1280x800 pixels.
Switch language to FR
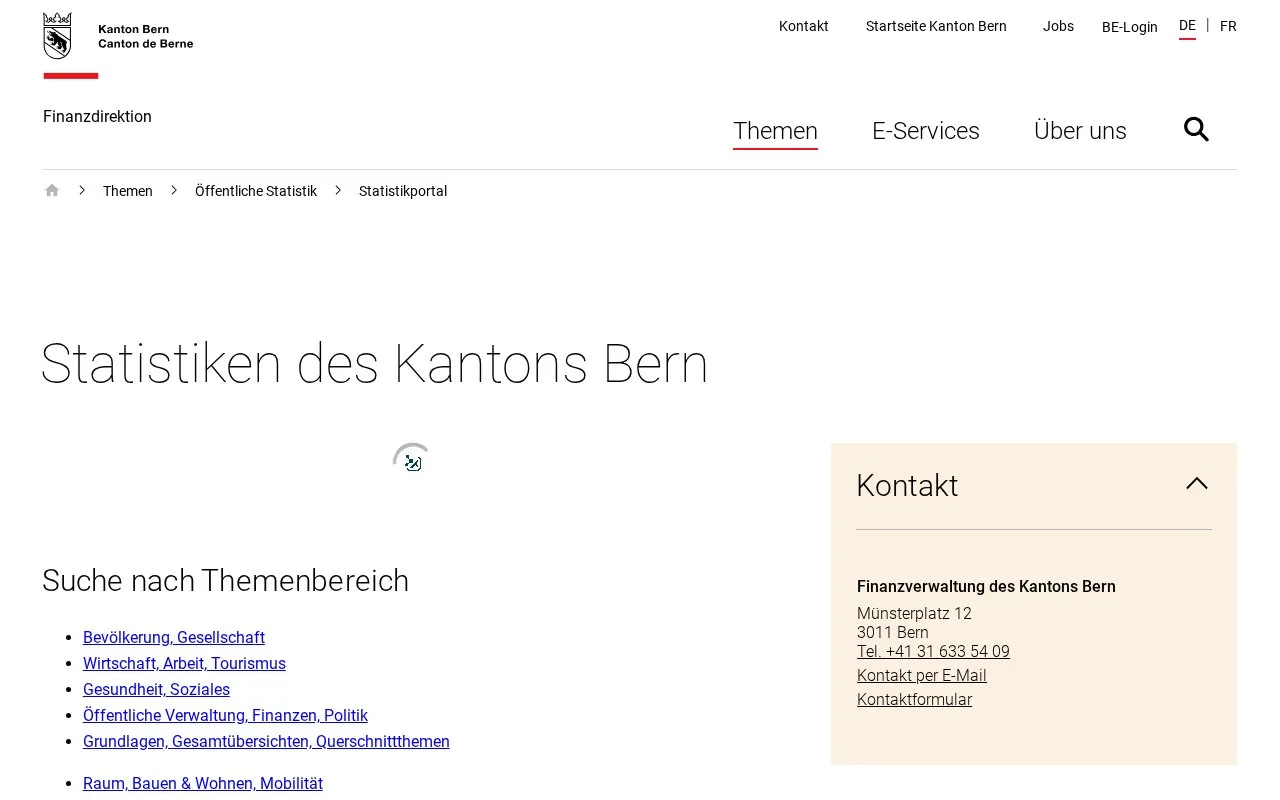coord(1228,26)
